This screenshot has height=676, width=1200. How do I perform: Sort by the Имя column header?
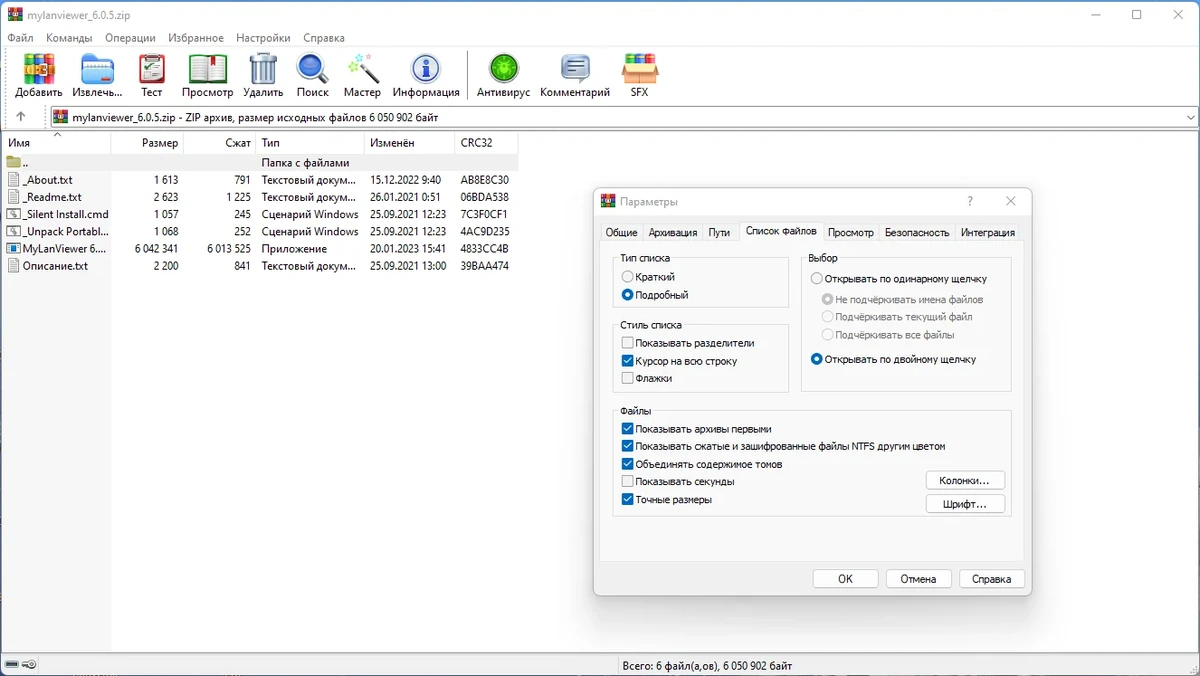pyautogui.click(x=56, y=143)
